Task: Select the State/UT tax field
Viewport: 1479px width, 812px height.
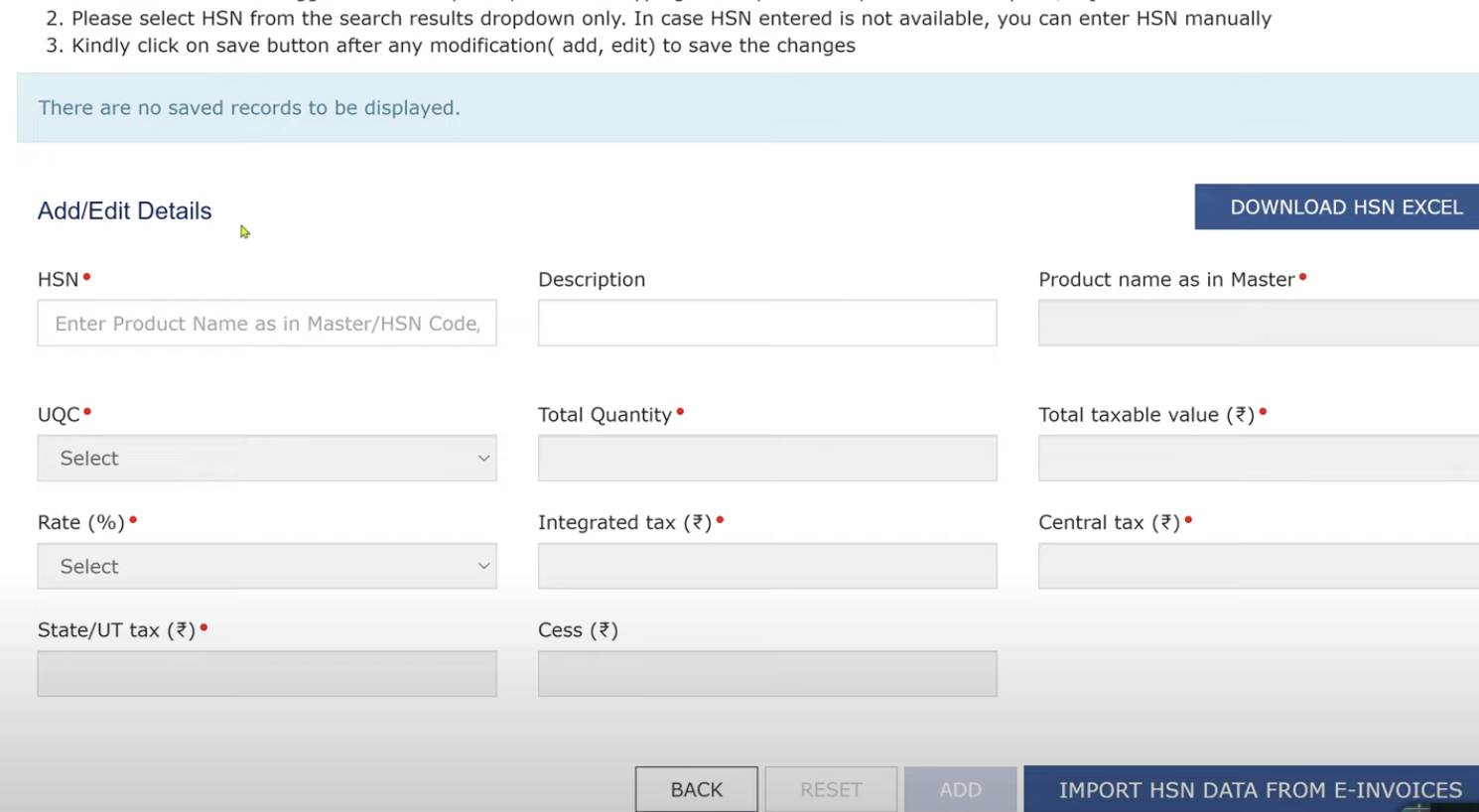Action: [x=267, y=674]
